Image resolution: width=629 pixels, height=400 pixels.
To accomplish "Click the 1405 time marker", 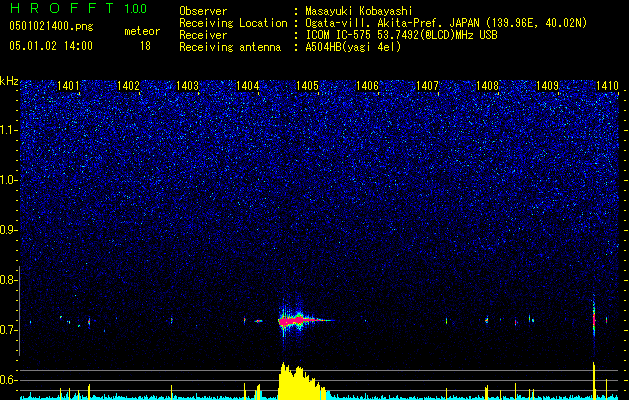I will click(x=307, y=86).
